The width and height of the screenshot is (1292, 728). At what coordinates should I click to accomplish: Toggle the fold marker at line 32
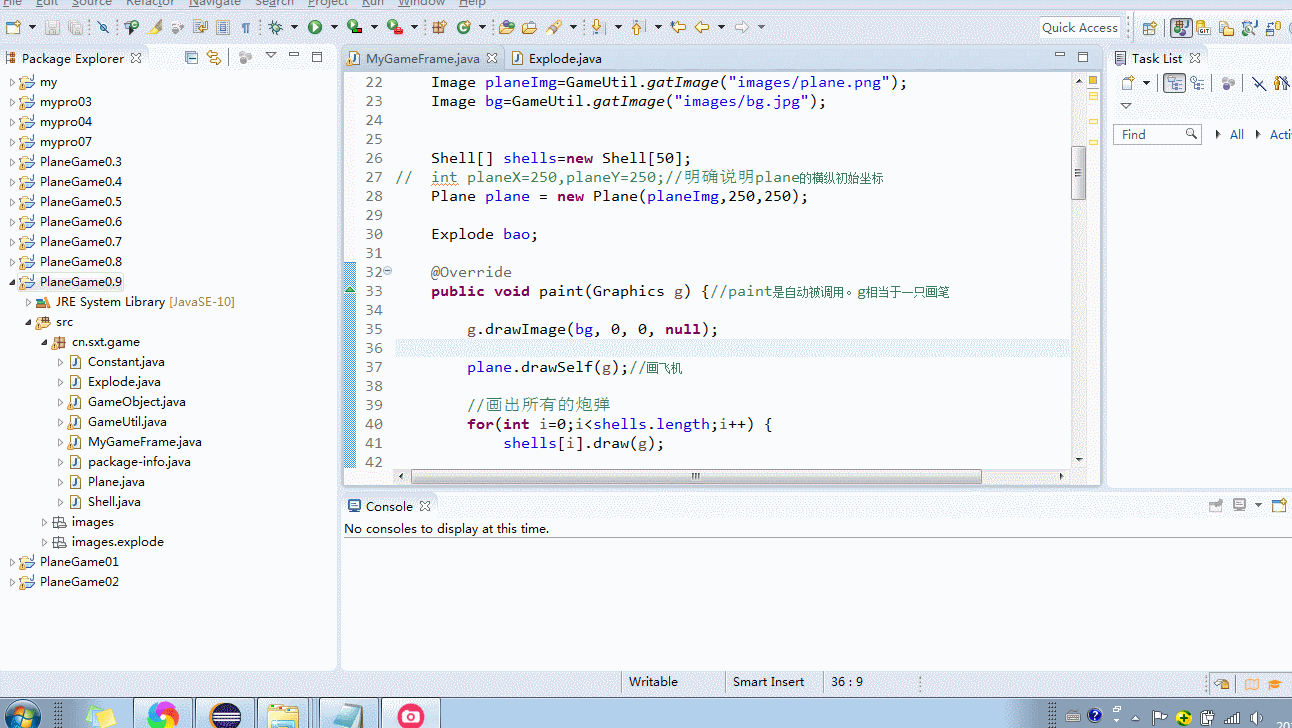(x=388, y=271)
